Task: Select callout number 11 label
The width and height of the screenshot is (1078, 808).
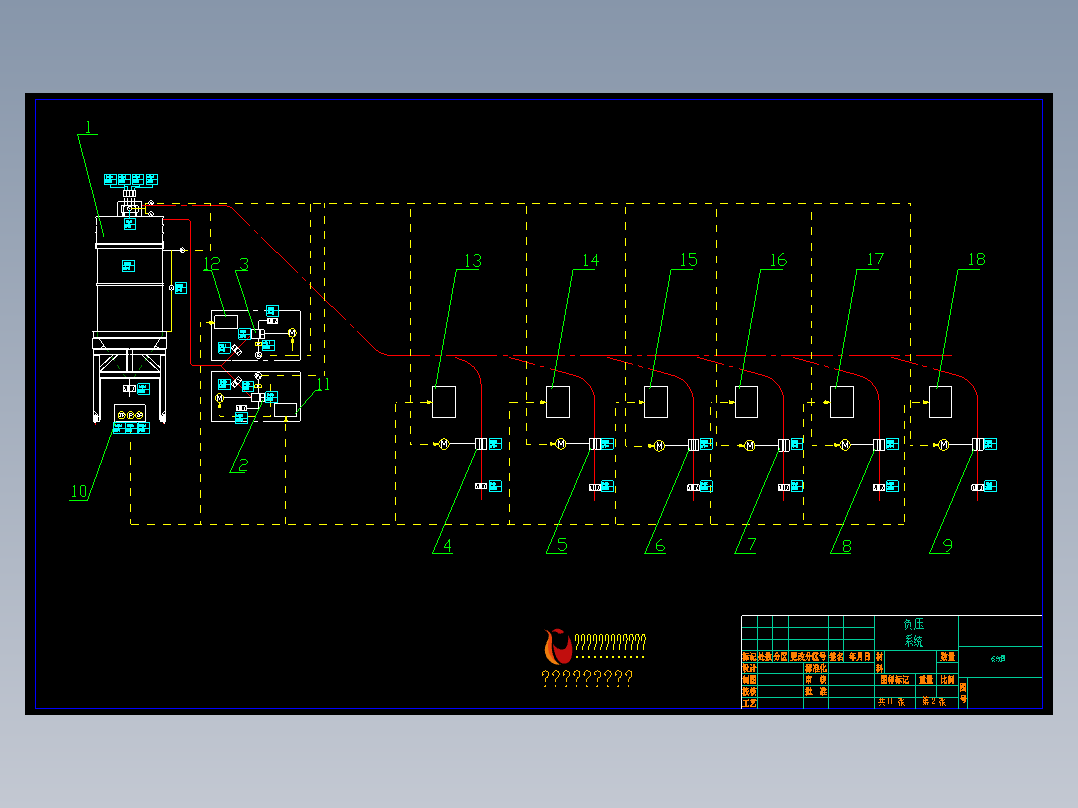Action: click(322, 384)
